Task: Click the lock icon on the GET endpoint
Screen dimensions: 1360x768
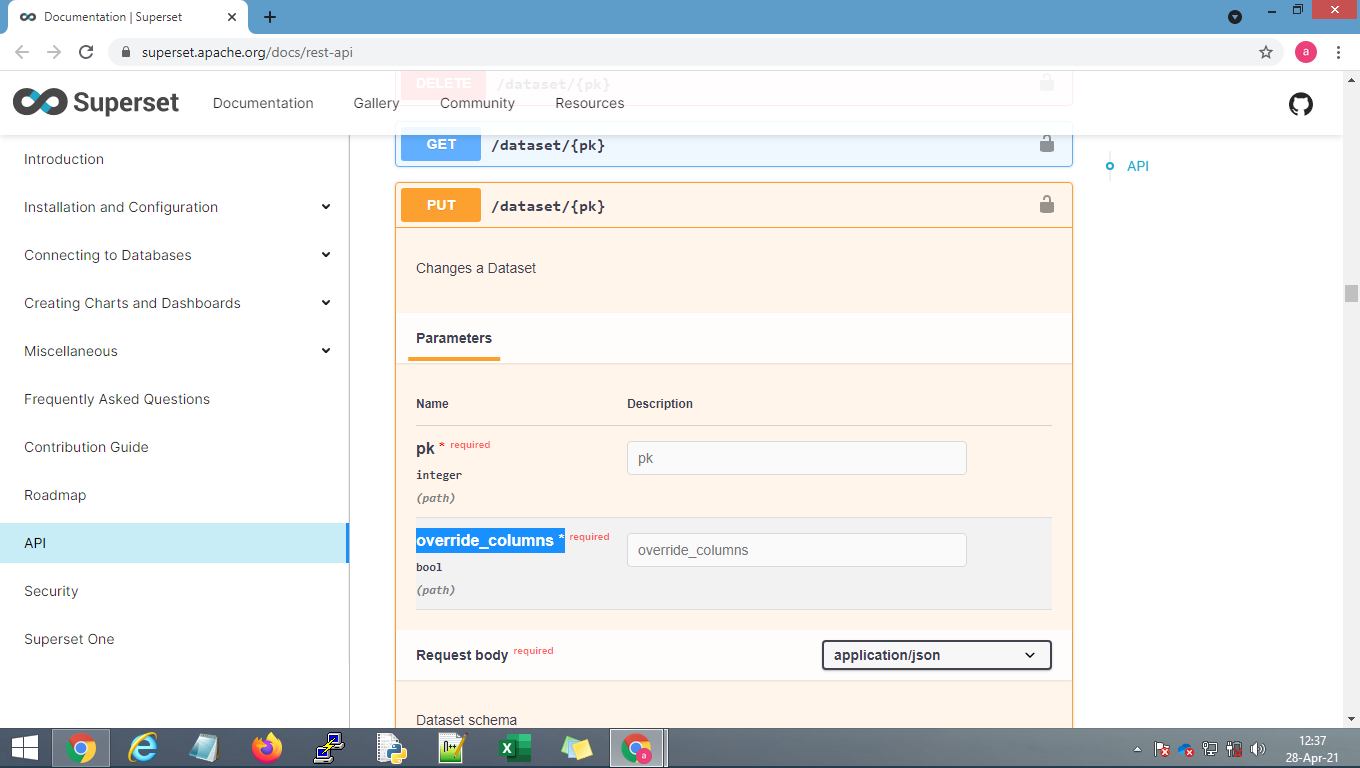Action: tap(1046, 144)
